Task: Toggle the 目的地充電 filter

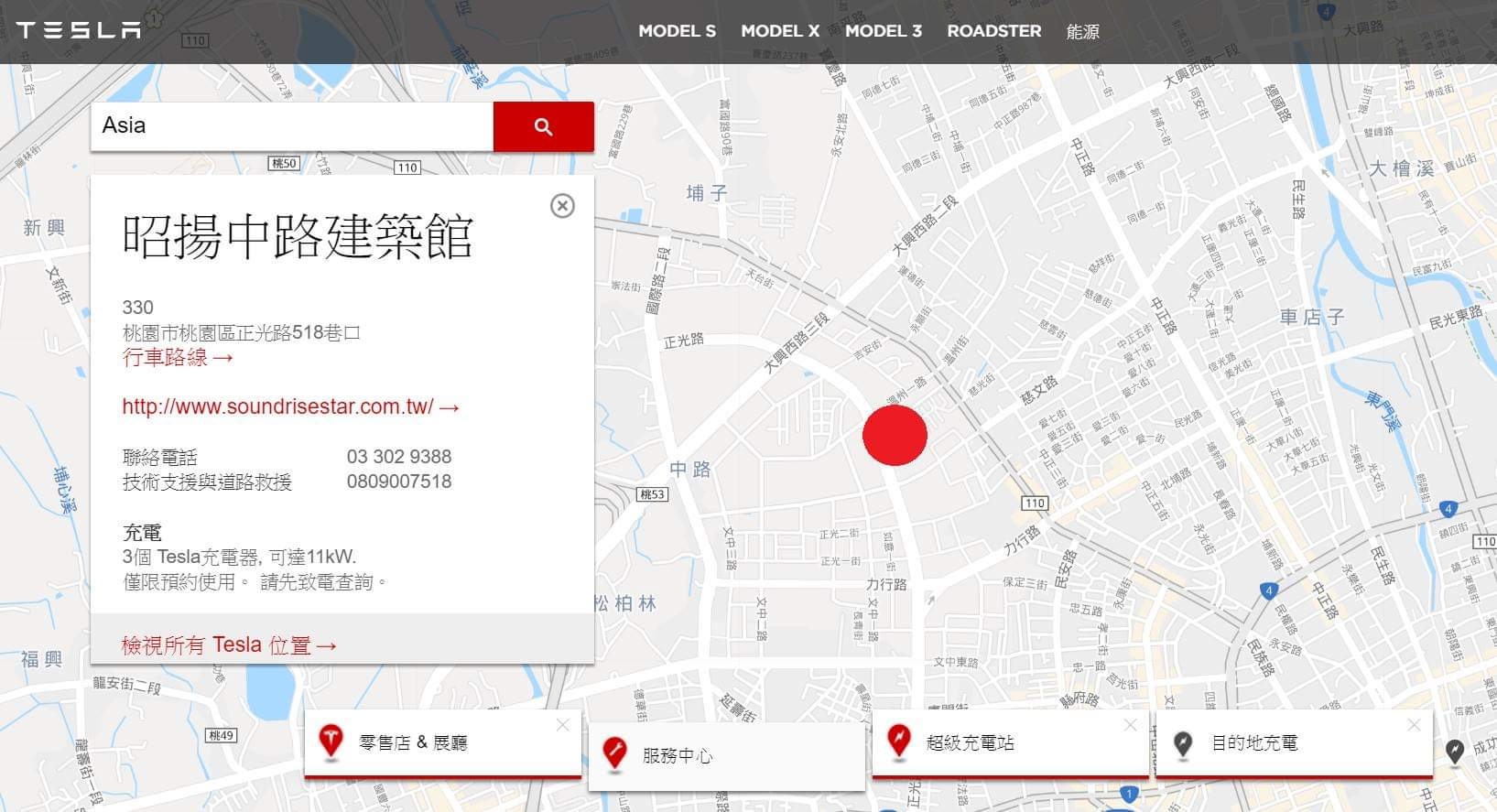Action: click(1295, 743)
